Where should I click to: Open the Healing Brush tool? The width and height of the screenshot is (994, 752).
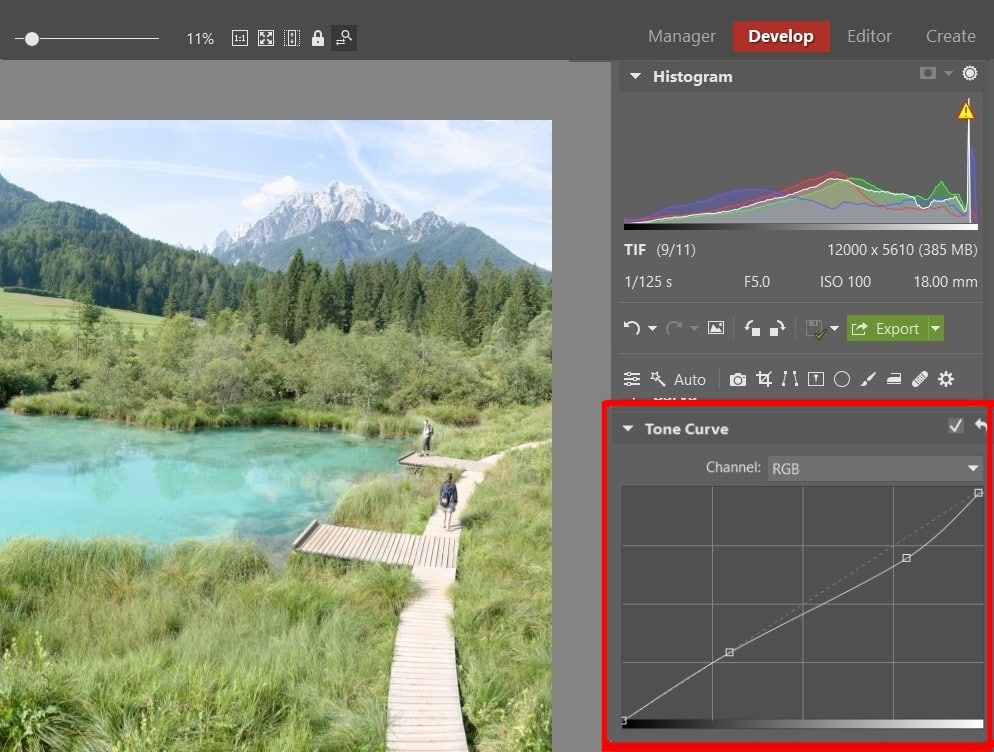click(920, 379)
